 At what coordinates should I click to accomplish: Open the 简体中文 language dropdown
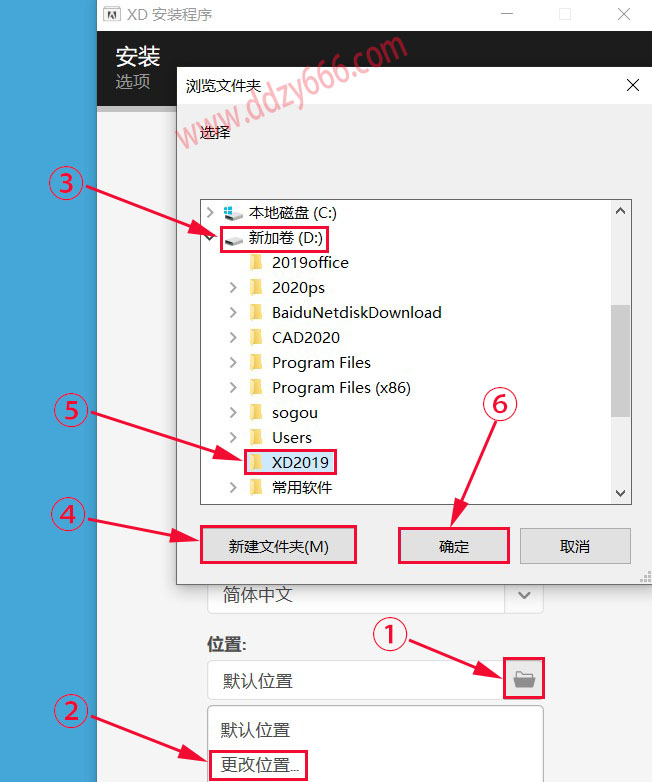click(x=524, y=595)
